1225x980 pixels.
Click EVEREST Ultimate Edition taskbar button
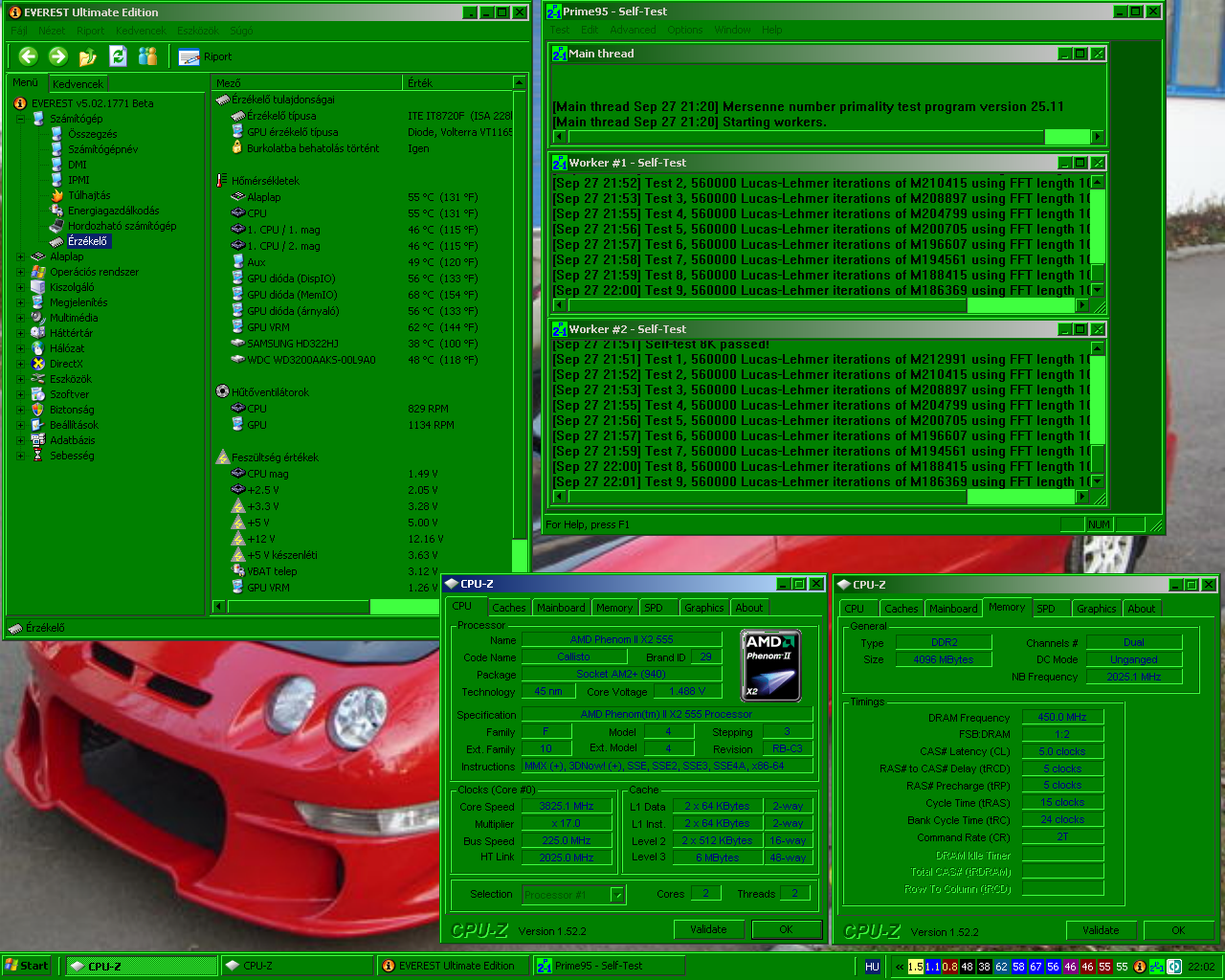[x=452, y=966]
